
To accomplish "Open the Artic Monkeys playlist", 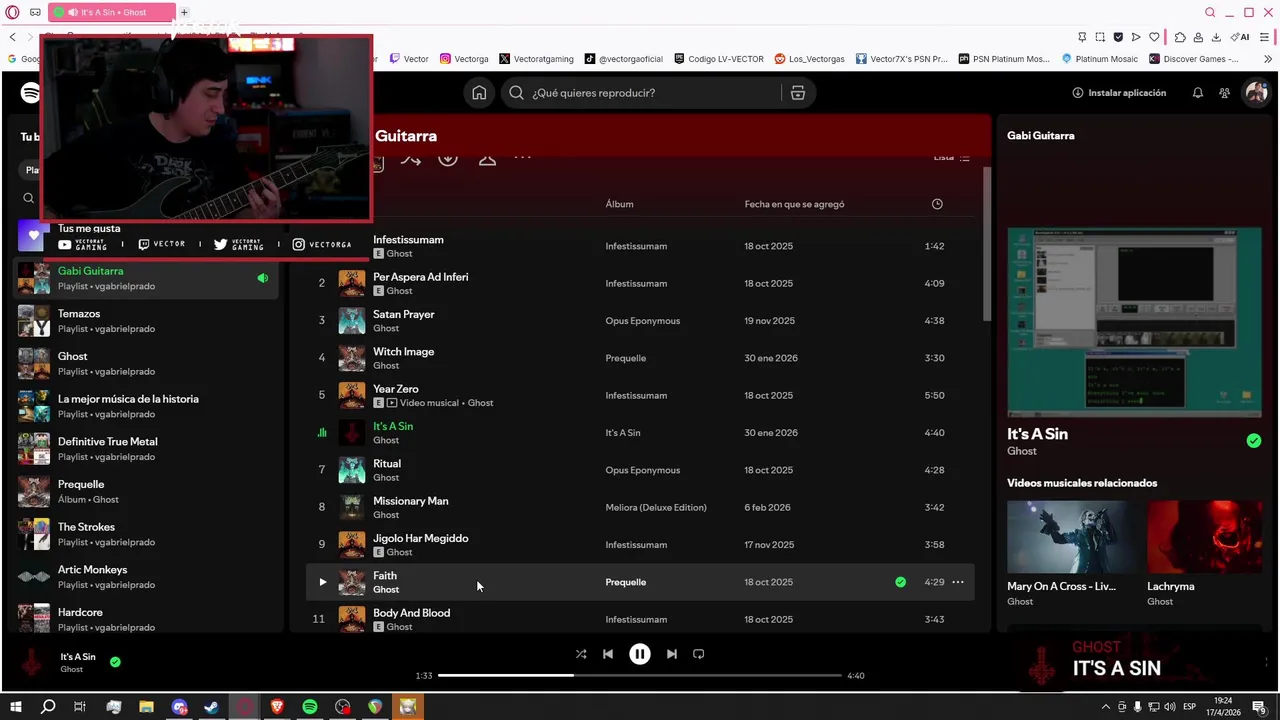I will [147, 577].
